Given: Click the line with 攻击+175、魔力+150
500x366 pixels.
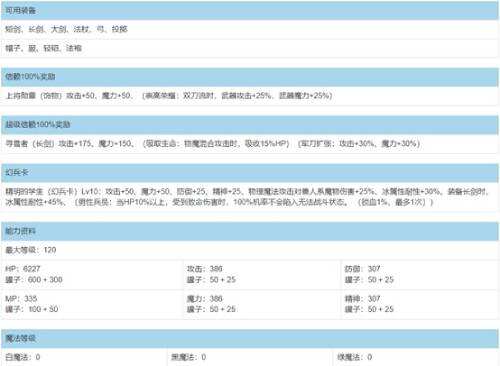Looking at the screenshot, I should tap(250, 144).
